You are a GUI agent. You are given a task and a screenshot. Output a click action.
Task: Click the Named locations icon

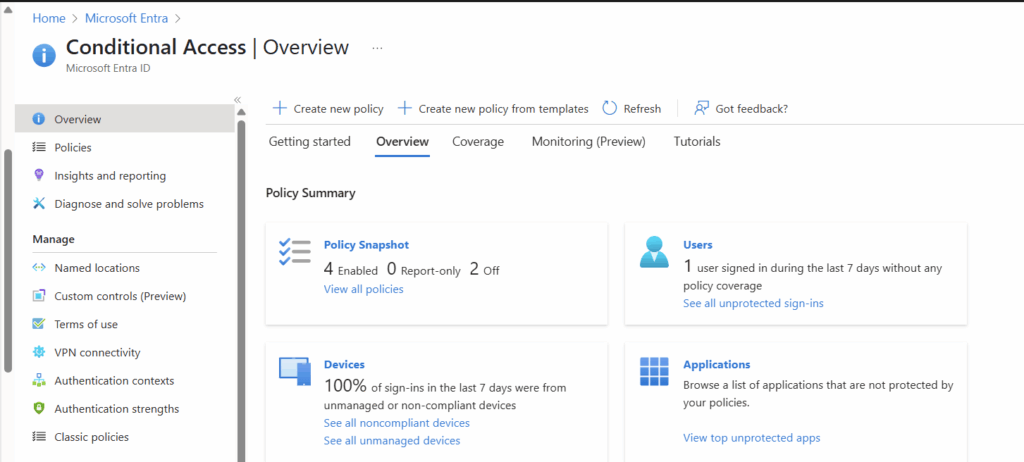[x=39, y=267]
